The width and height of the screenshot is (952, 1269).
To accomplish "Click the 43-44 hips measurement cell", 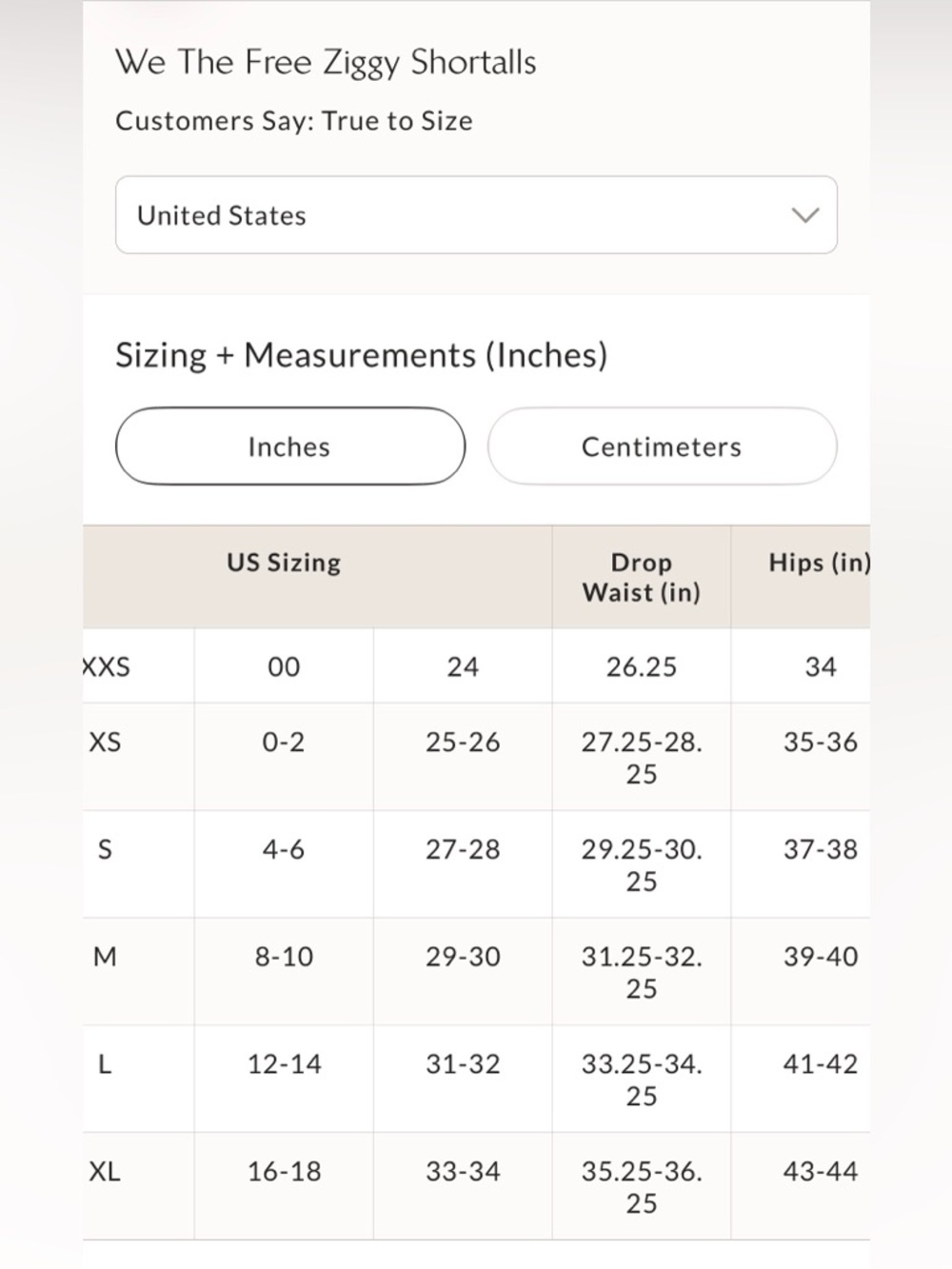I will pos(820,1172).
